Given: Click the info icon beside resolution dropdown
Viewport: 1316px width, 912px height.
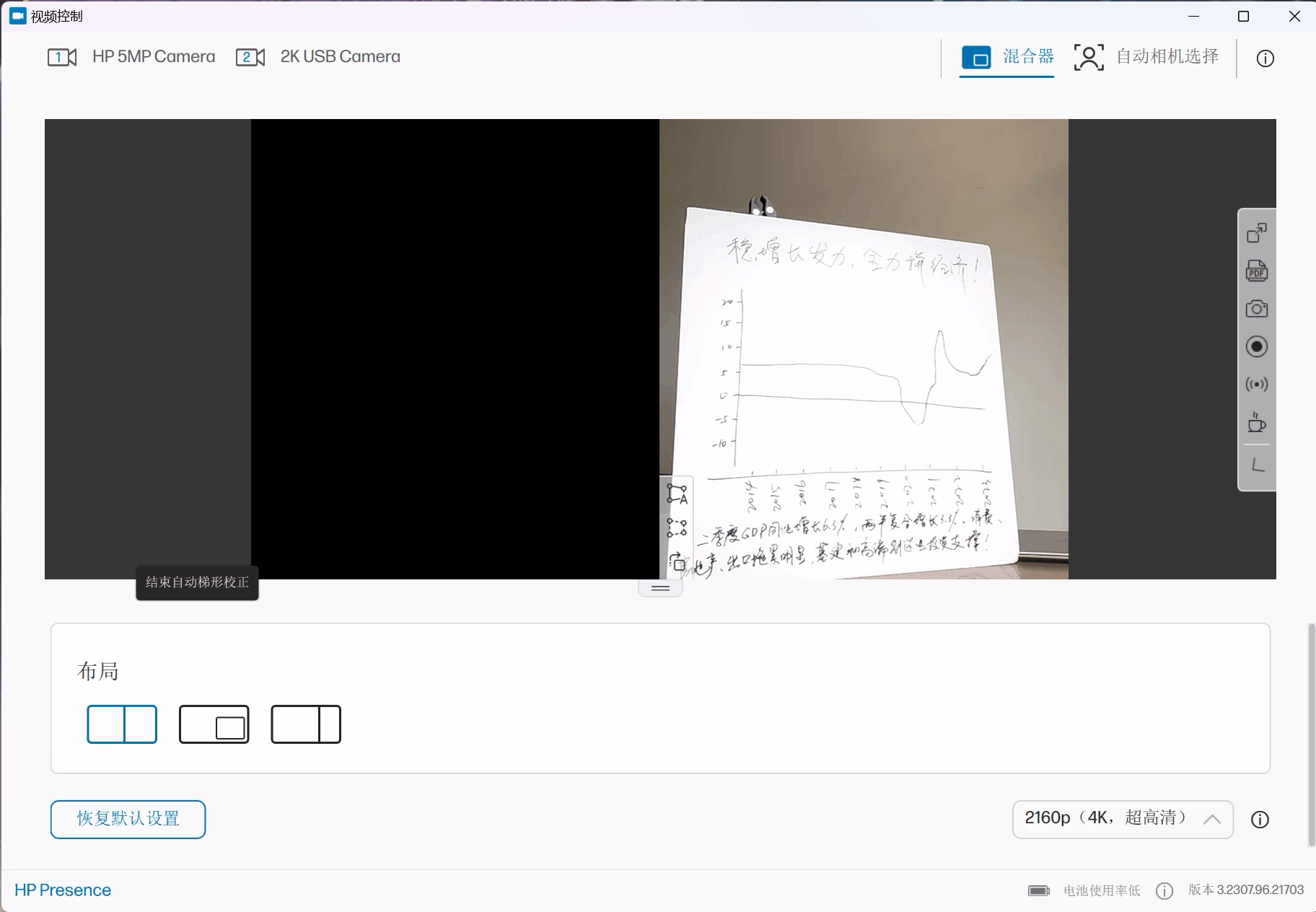Looking at the screenshot, I should (1260, 820).
